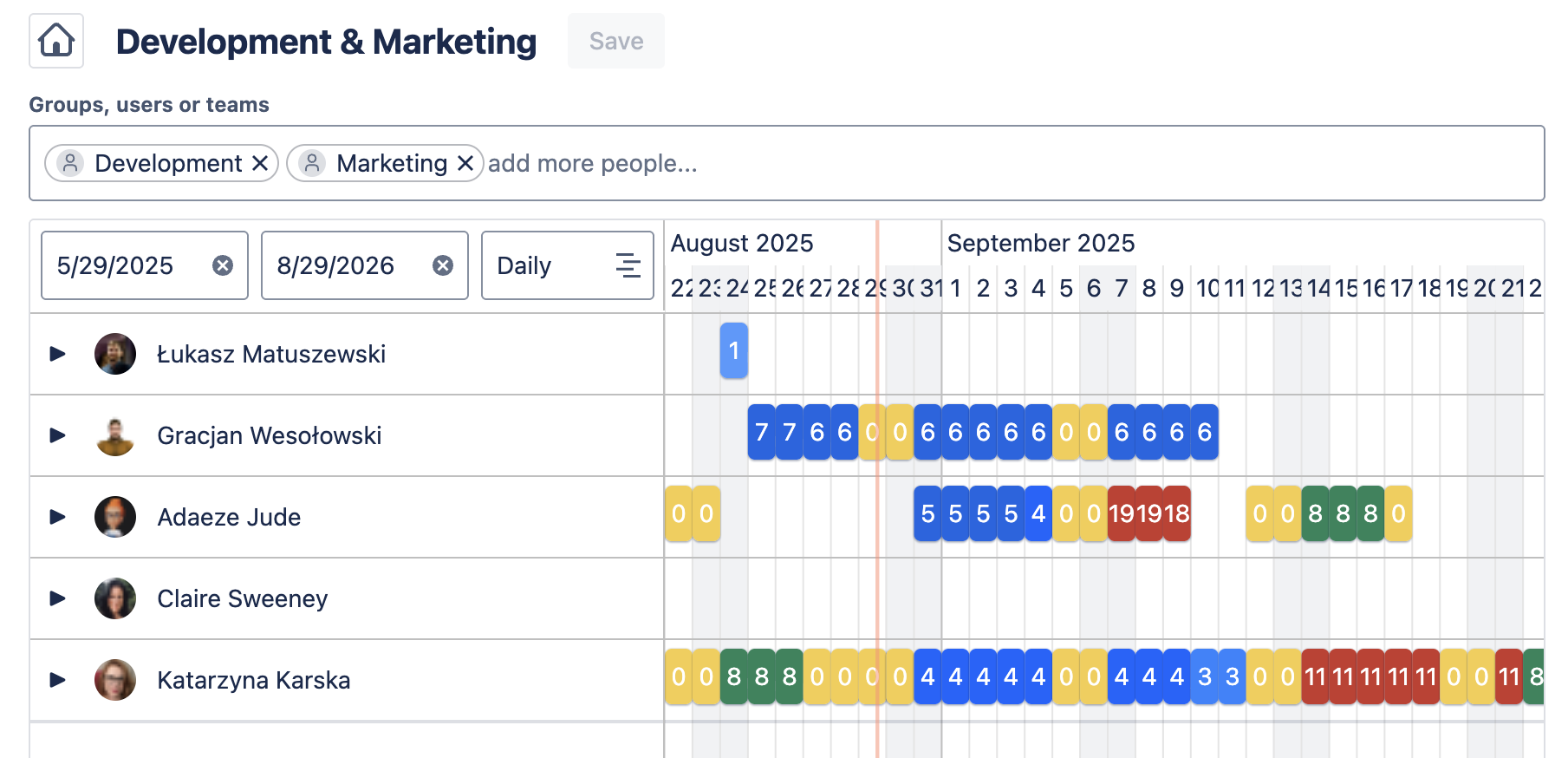
Task: Expand Adaeze Jude's row
Action: point(57,517)
